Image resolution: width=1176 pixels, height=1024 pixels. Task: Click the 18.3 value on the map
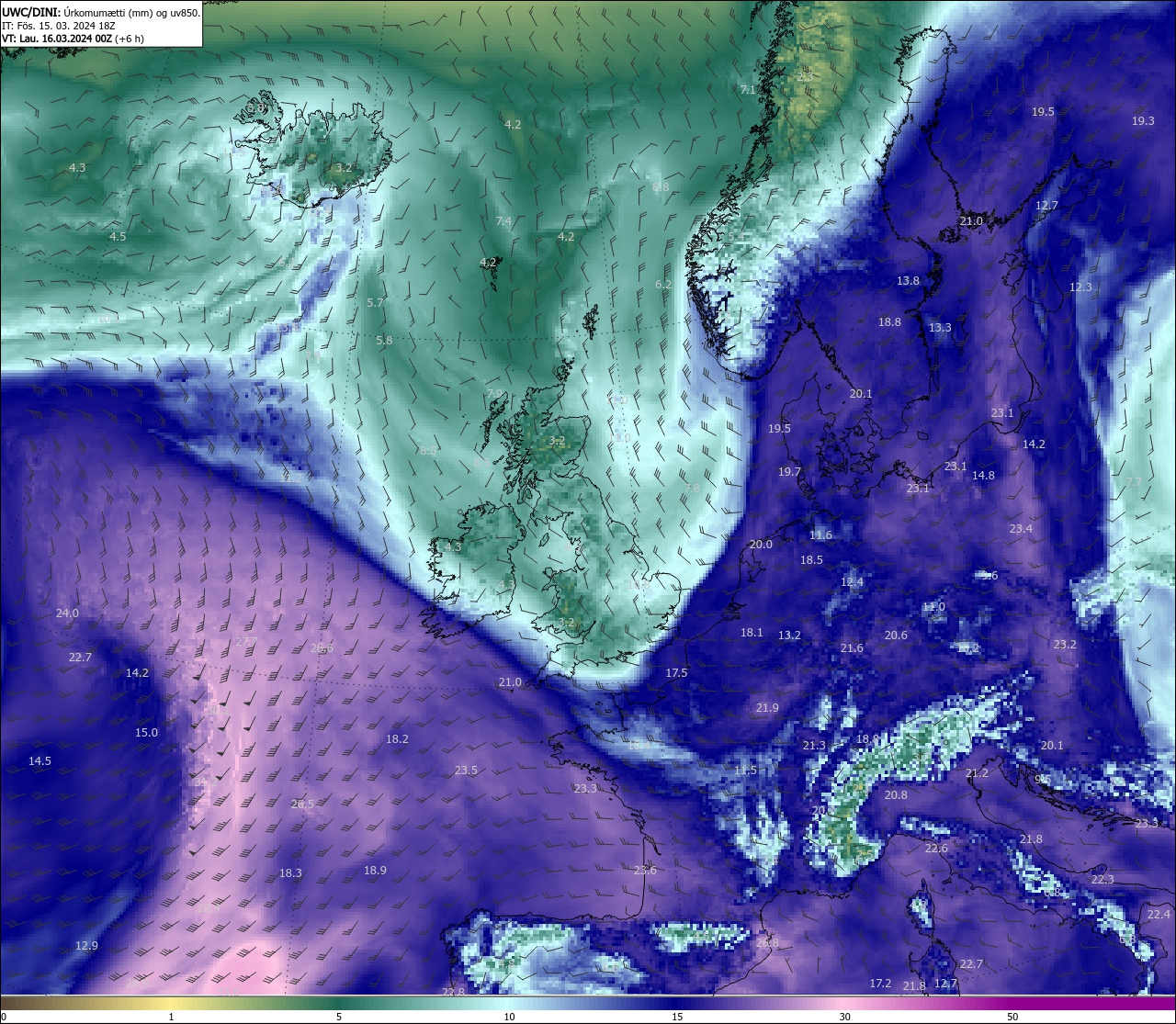(290, 873)
